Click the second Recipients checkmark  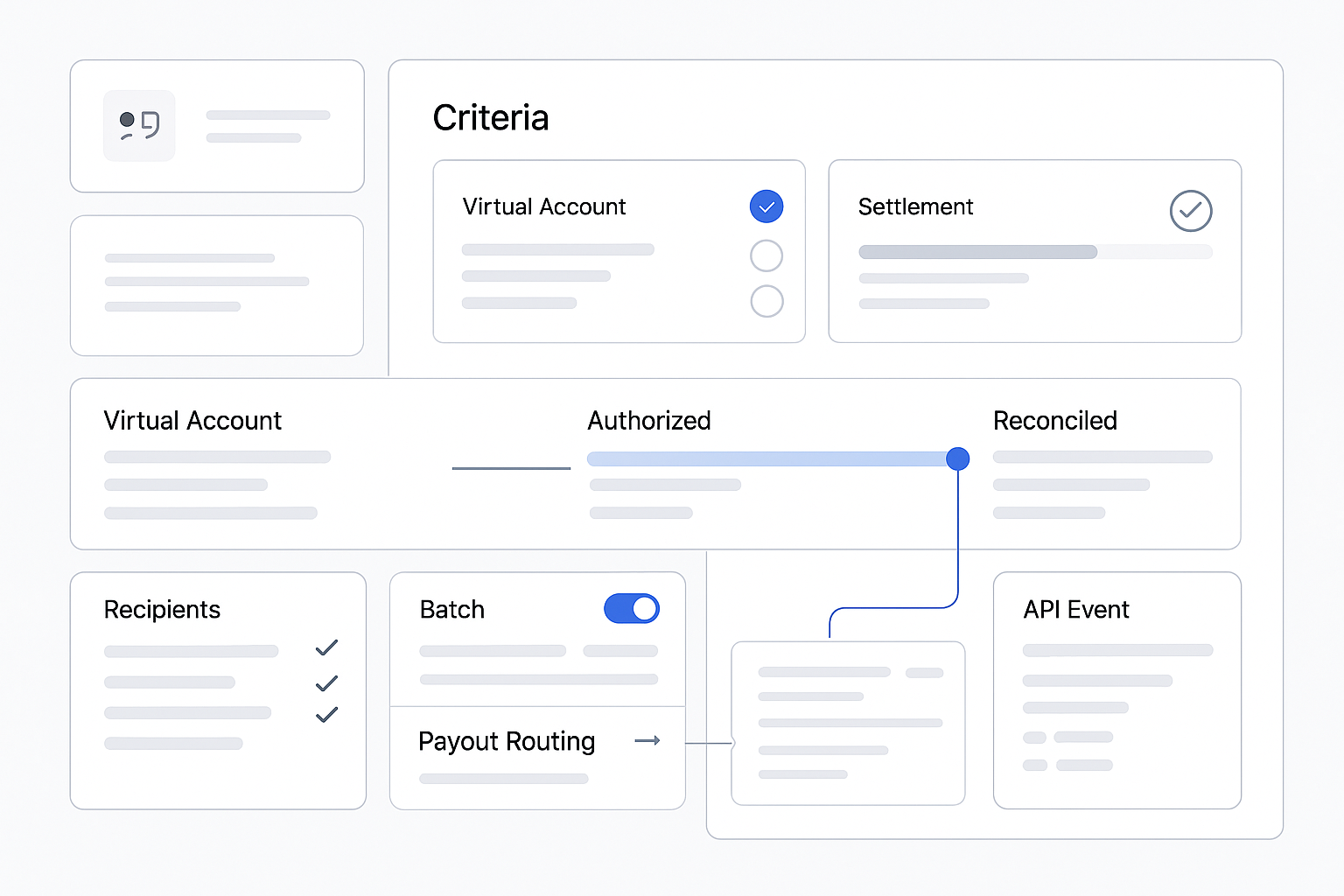[326, 682]
